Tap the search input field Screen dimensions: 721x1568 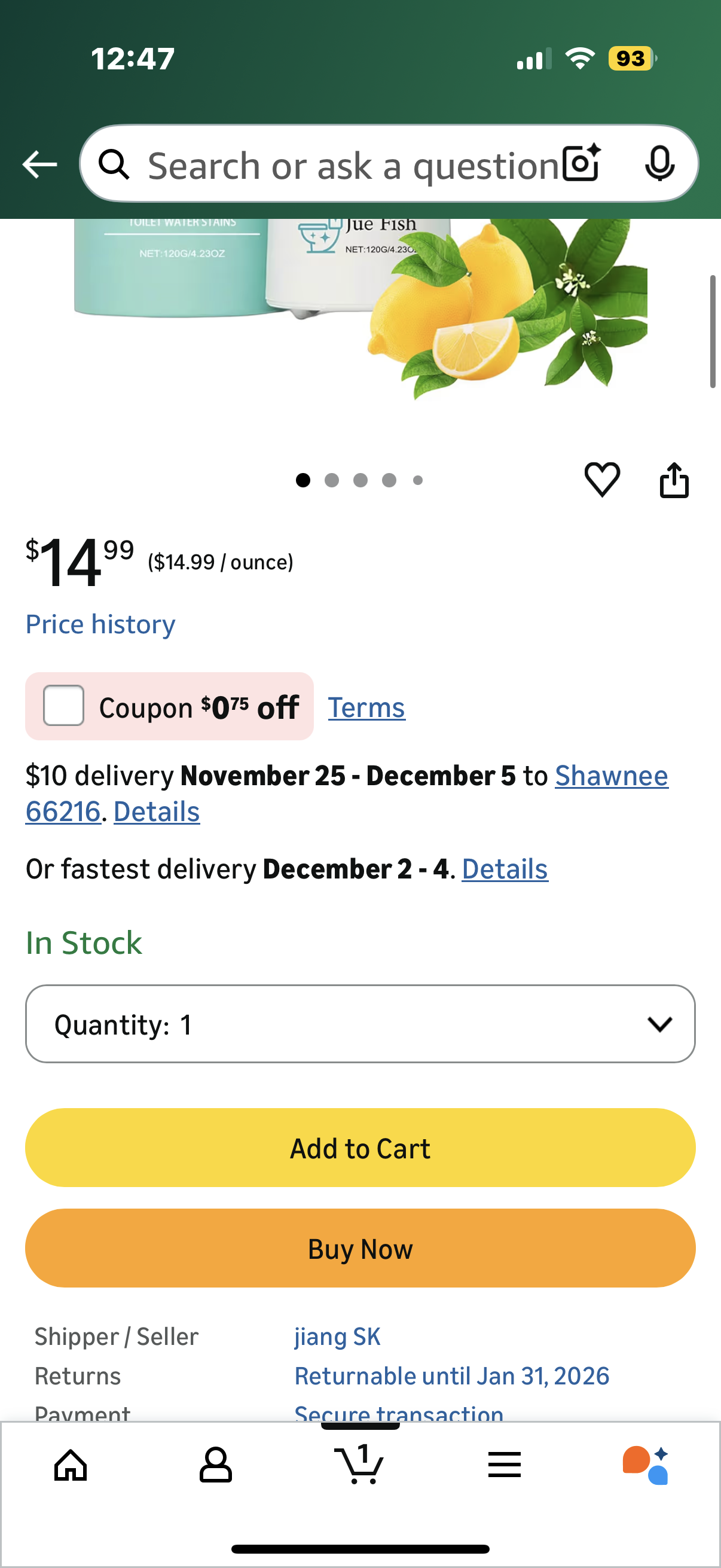point(353,164)
